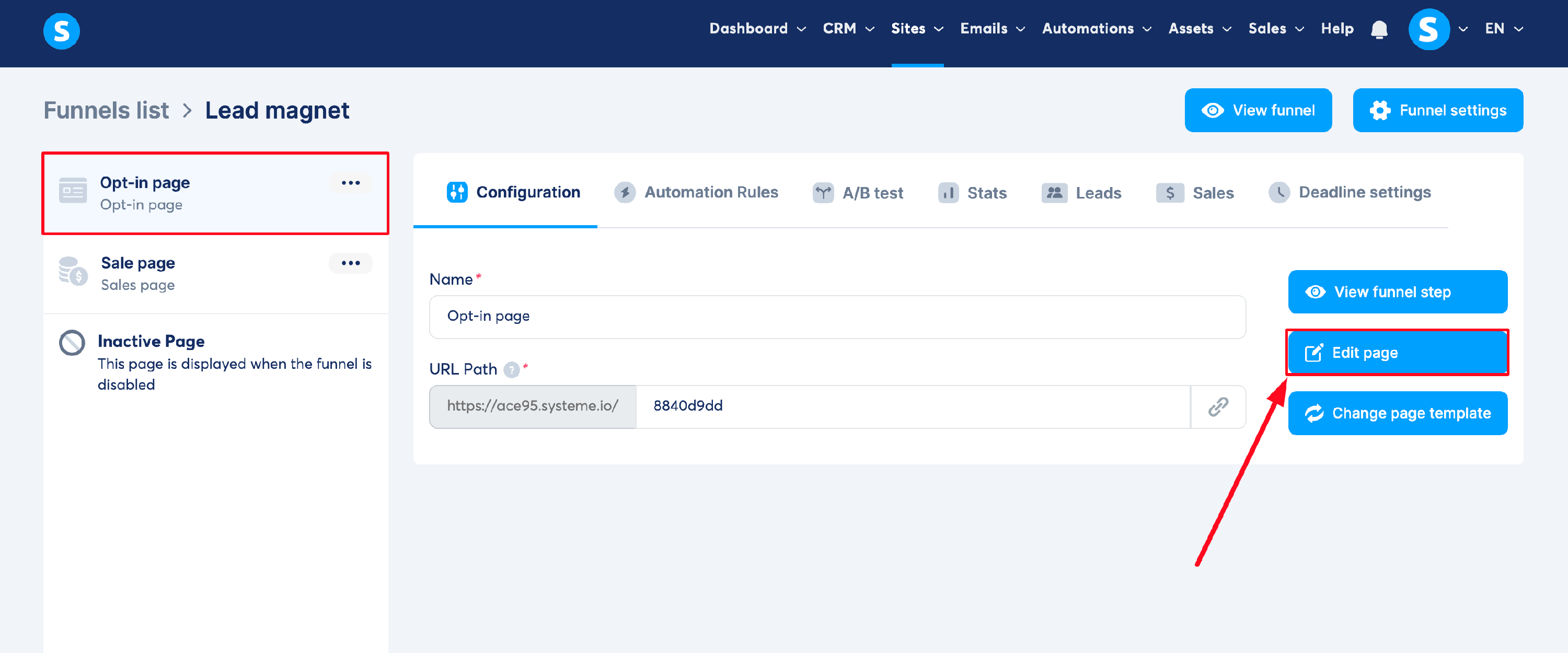
Task: Click the URL Path slug input field
Action: point(913,406)
